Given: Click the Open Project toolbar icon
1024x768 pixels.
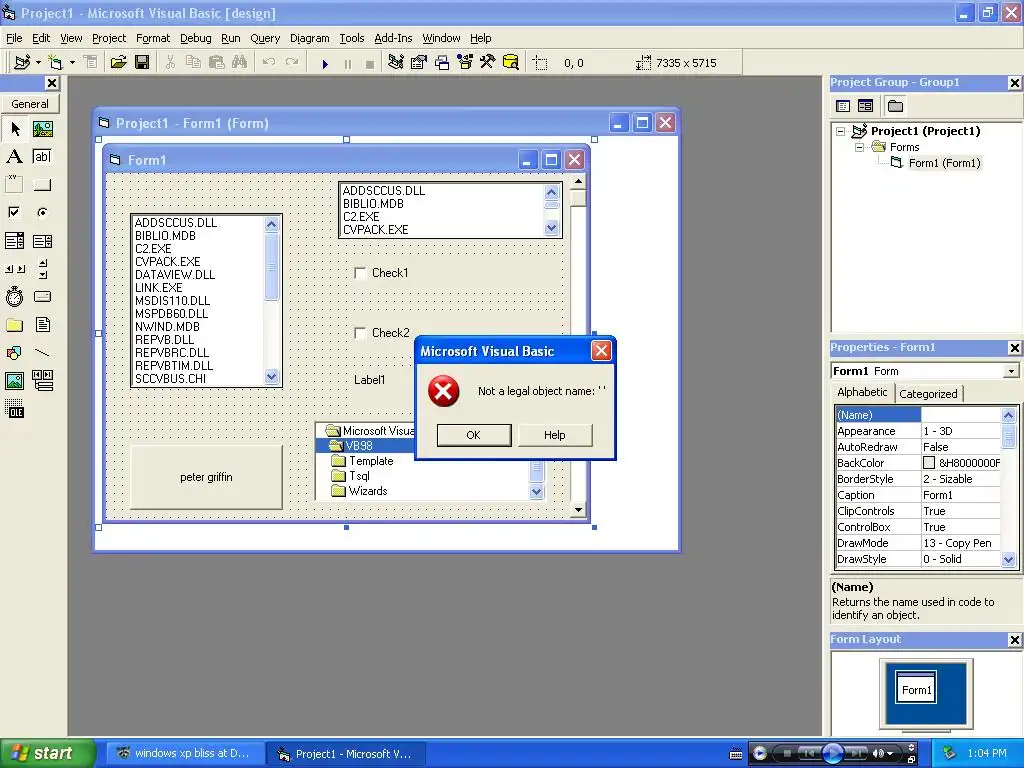Looking at the screenshot, I should click(118, 63).
